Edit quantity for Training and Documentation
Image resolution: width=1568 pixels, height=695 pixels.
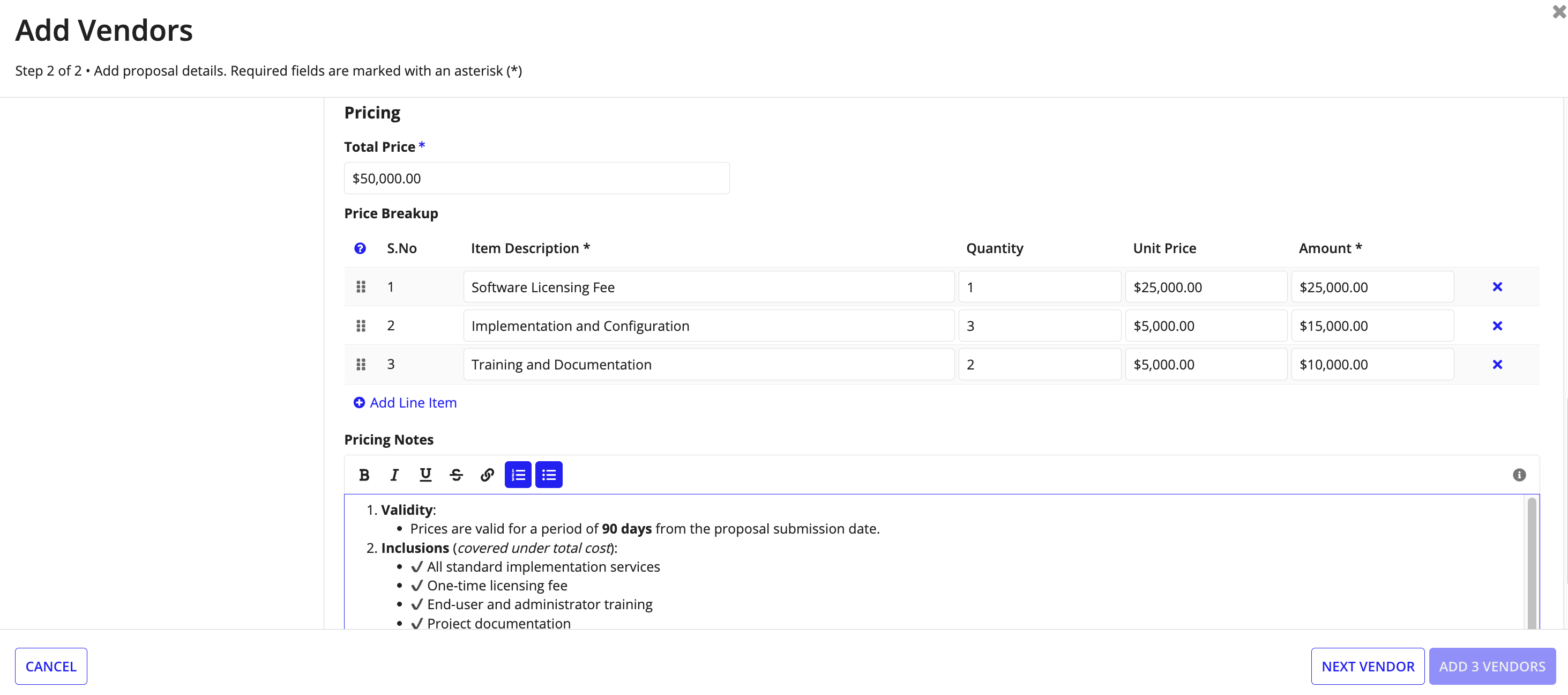click(1039, 364)
